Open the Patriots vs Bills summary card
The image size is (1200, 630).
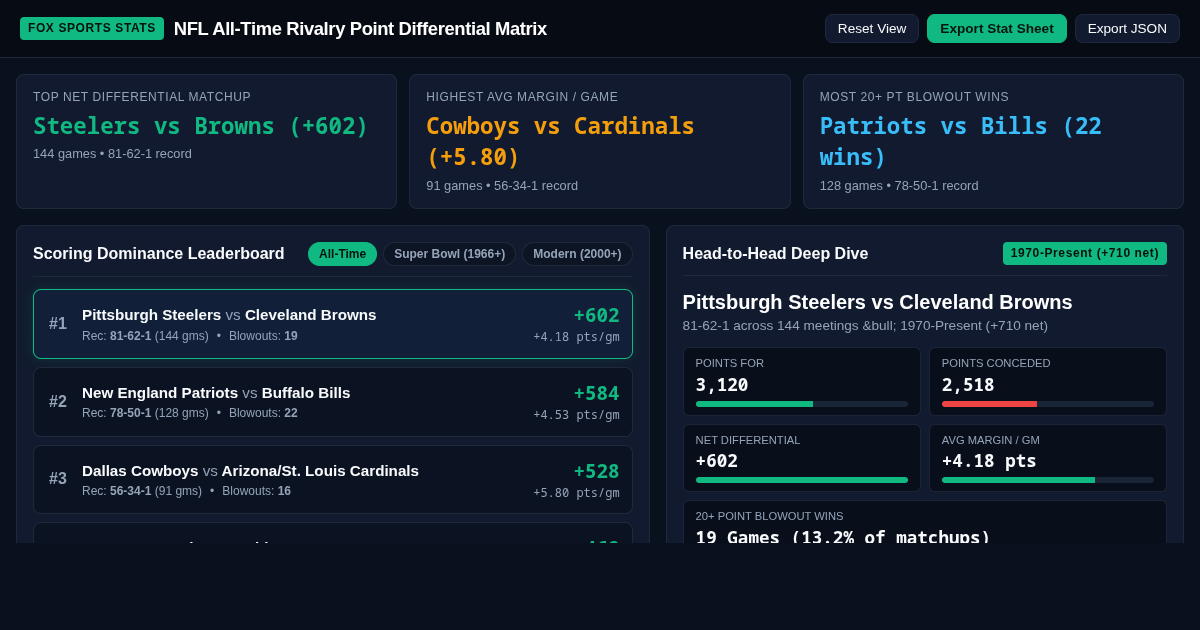(x=993, y=141)
